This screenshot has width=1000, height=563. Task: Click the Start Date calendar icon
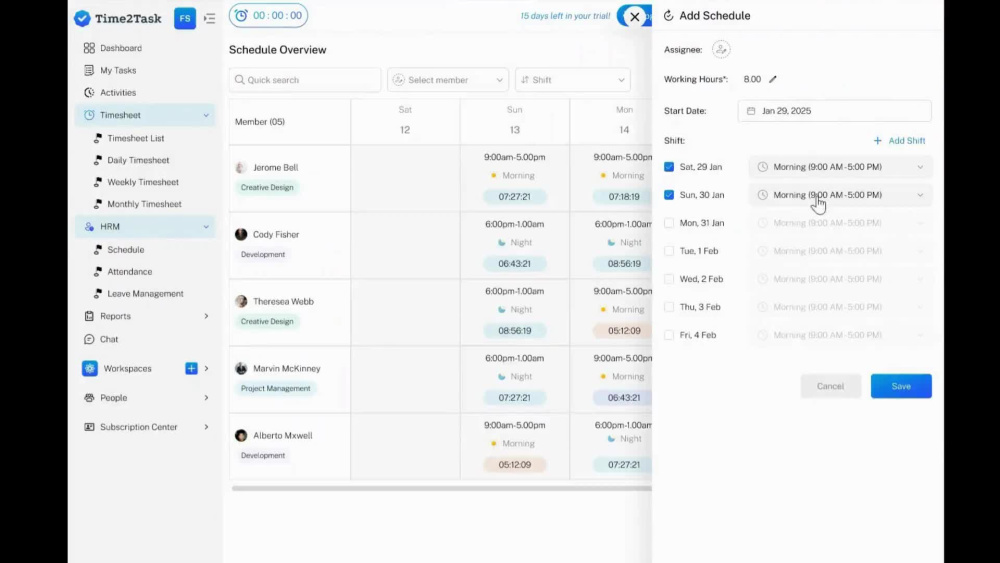pyautogui.click(x=751, y=111)
